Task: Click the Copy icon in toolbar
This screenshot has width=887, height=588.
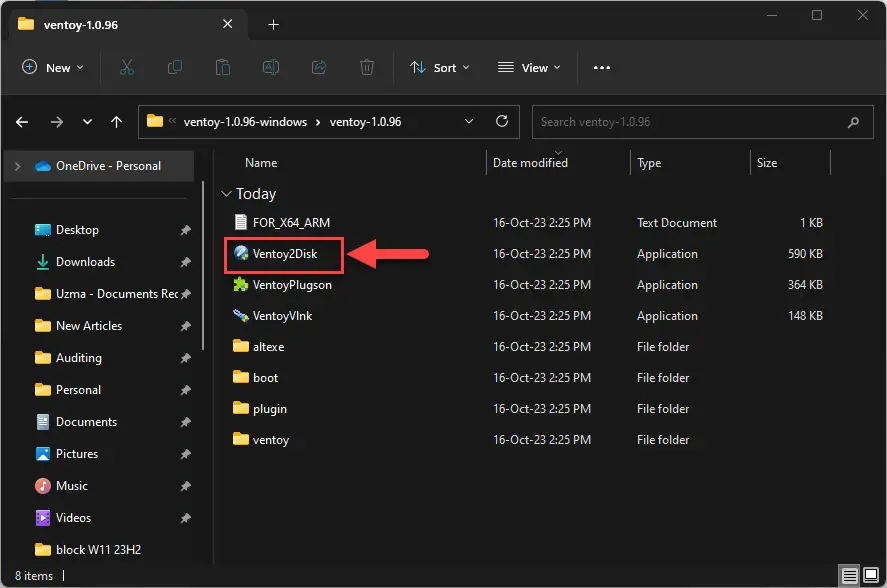Action: [x=175, y=67]
